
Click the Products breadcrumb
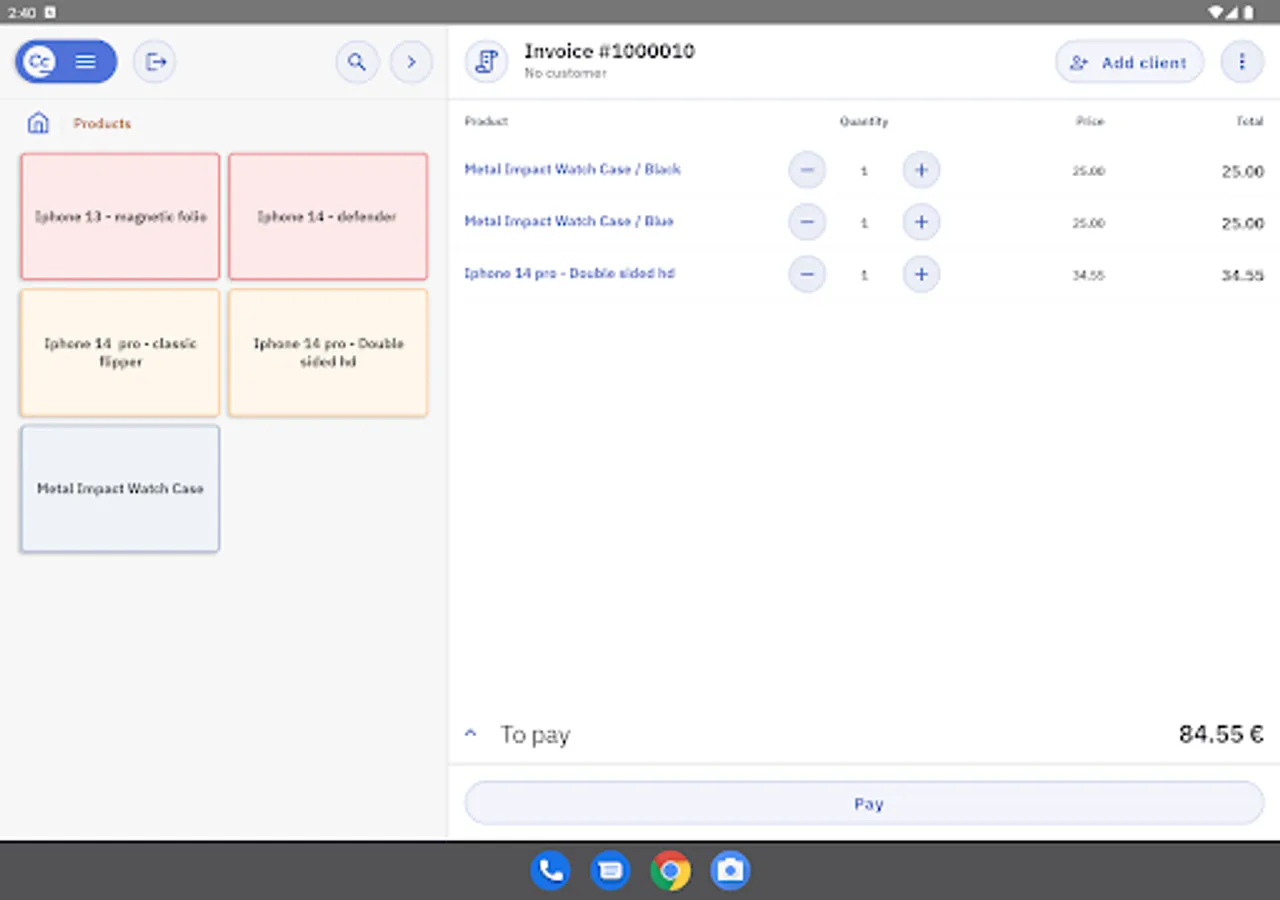coord(102,123)
